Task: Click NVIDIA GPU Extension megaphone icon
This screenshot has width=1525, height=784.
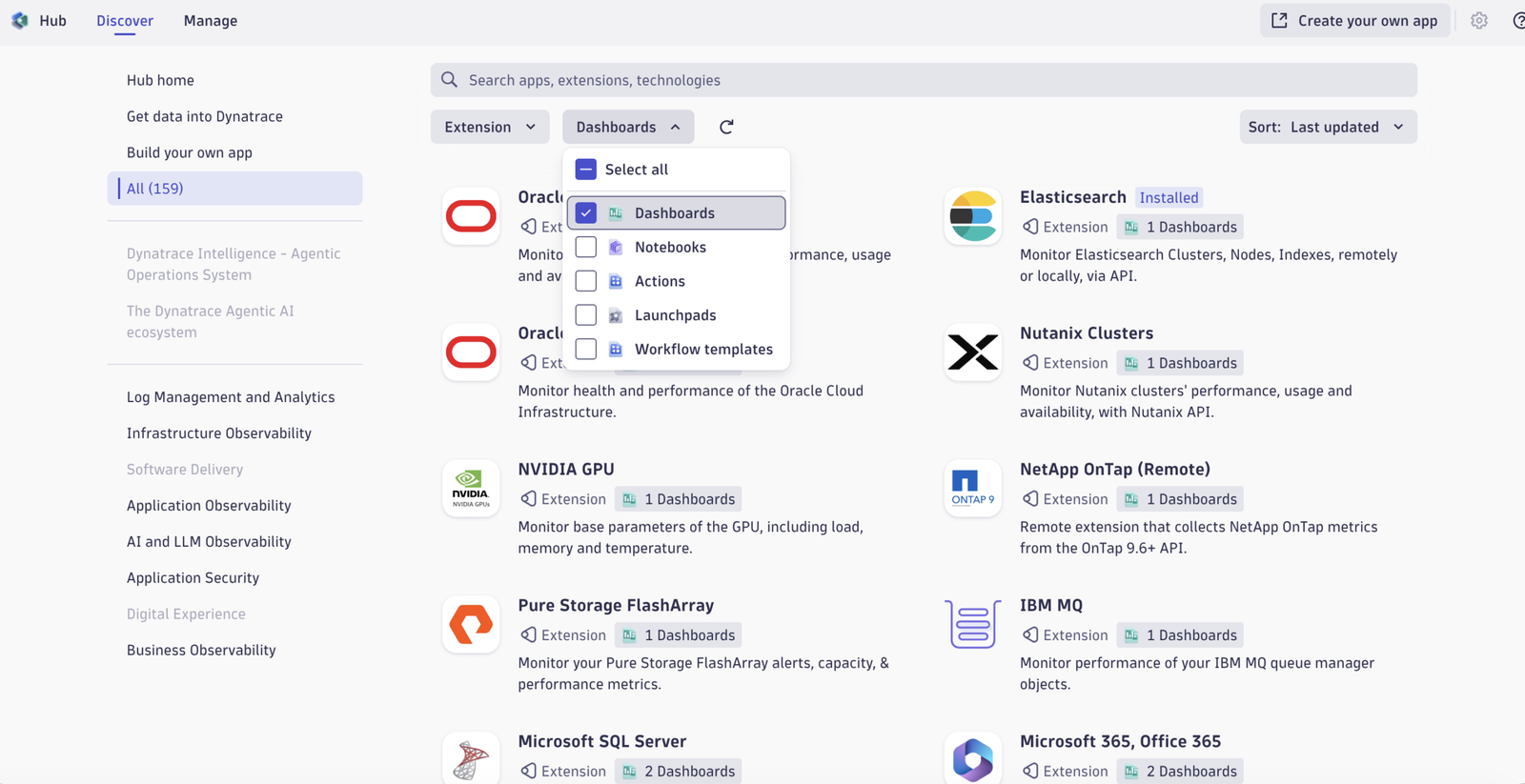Action: tap(528, 499)
